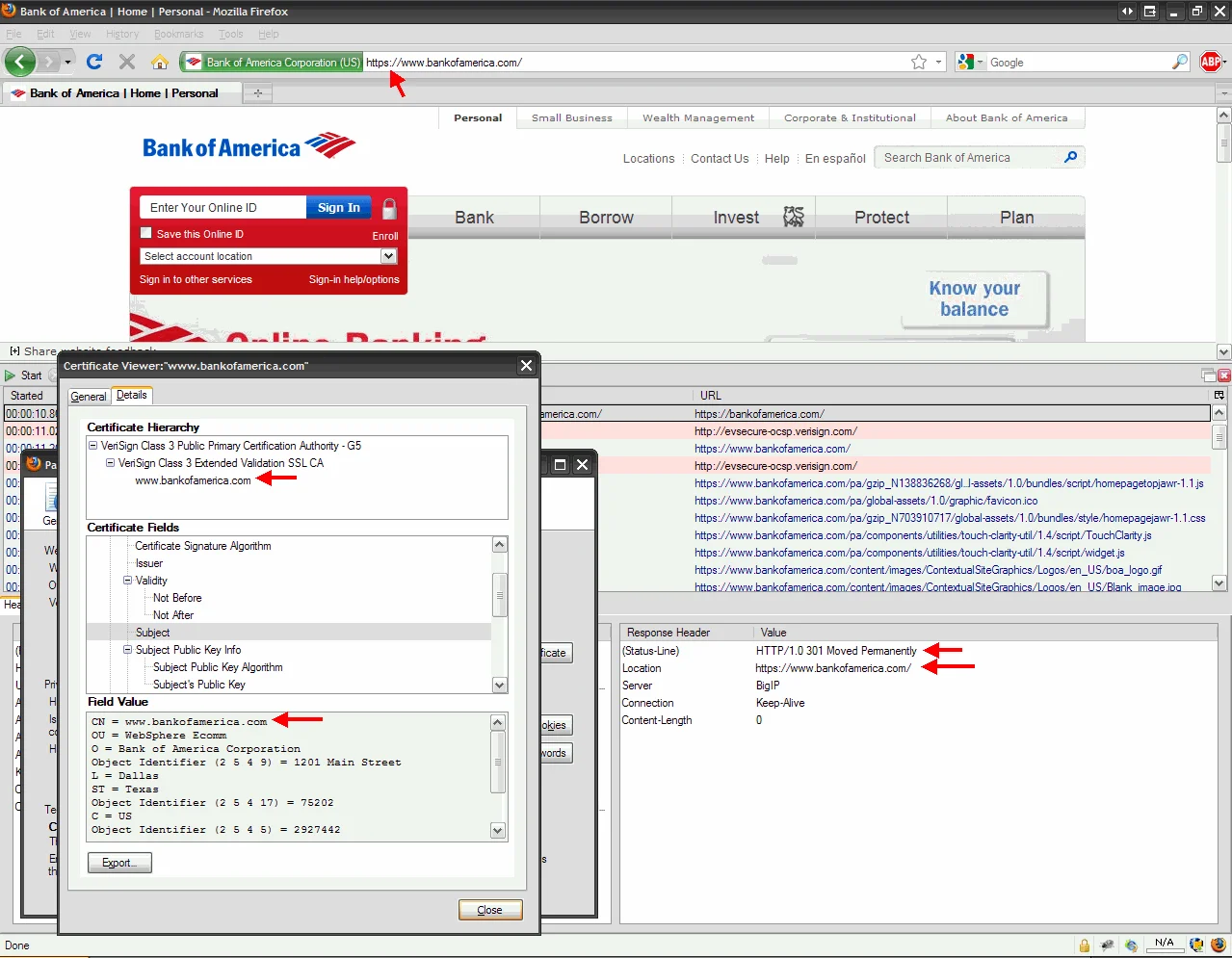Open the Wealth Management tab
This screenshot has width=1232, height=958.
(x=698, y=117)
